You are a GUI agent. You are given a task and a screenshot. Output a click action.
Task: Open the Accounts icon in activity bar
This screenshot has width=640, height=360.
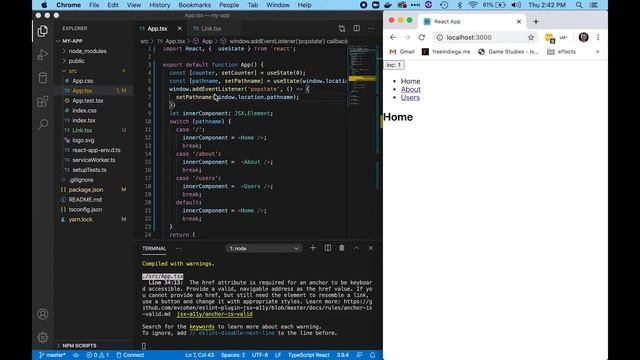click(42, 314)
